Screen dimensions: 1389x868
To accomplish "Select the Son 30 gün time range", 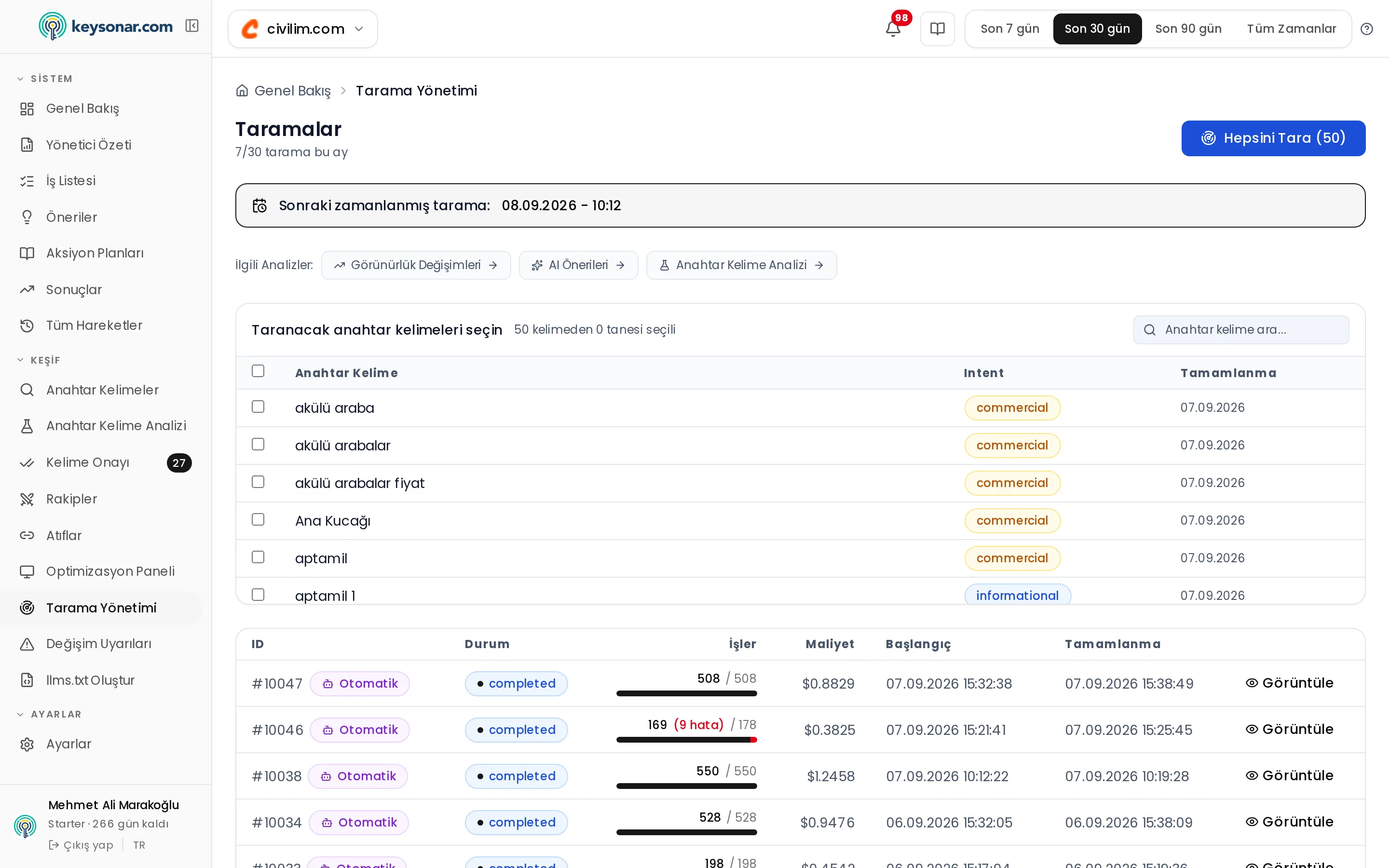I will 1097,29.
